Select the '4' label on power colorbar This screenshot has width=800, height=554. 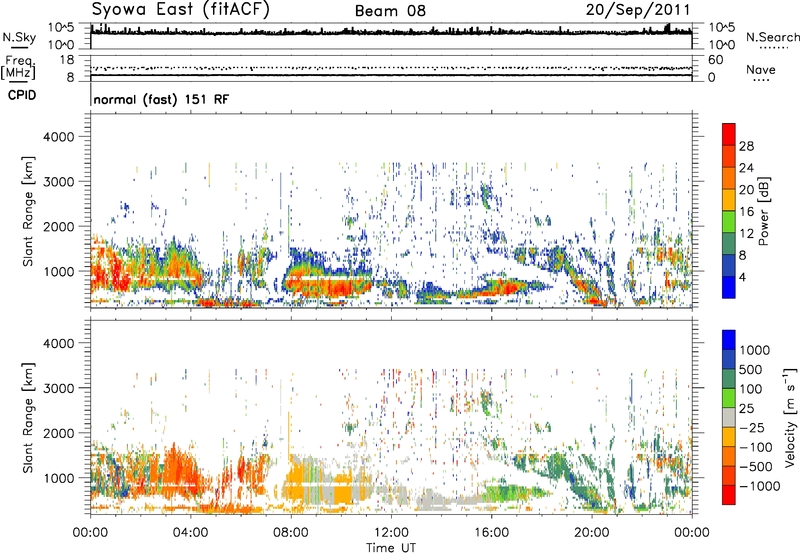coord(742,277)
